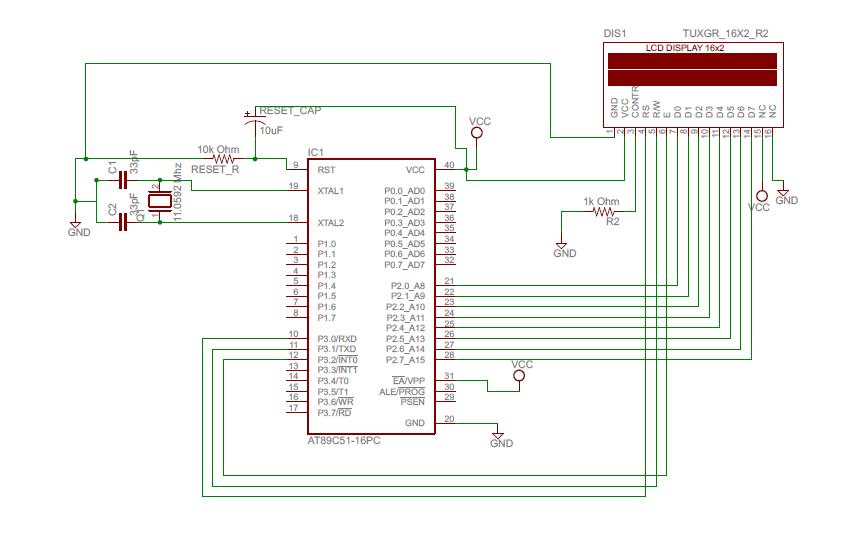This screenshot has width=851, height=549.
Task: Click the P3.0/RXD pin label
Action: click(x=336, y=339)
